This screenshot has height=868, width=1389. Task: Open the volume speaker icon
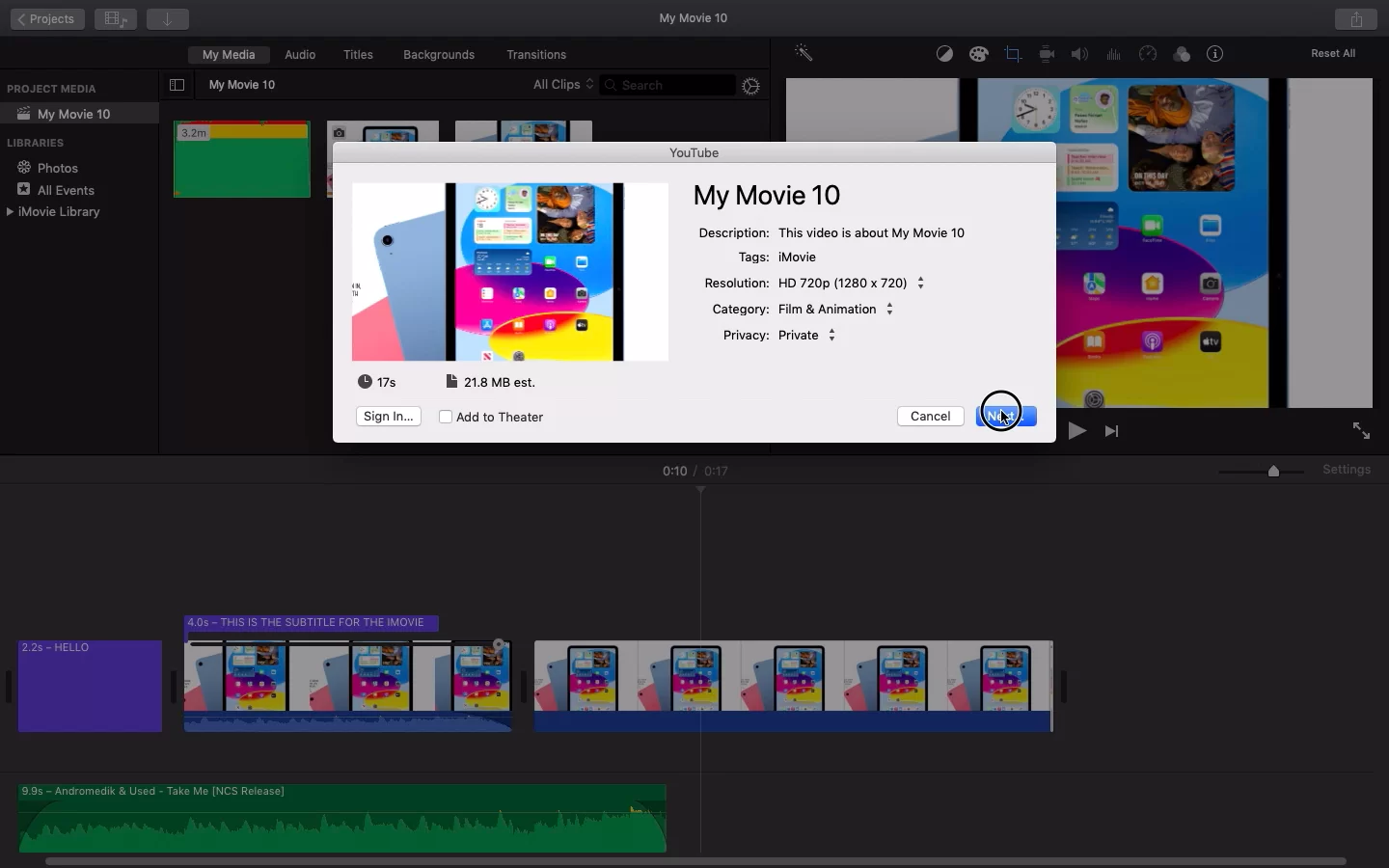1080,54
